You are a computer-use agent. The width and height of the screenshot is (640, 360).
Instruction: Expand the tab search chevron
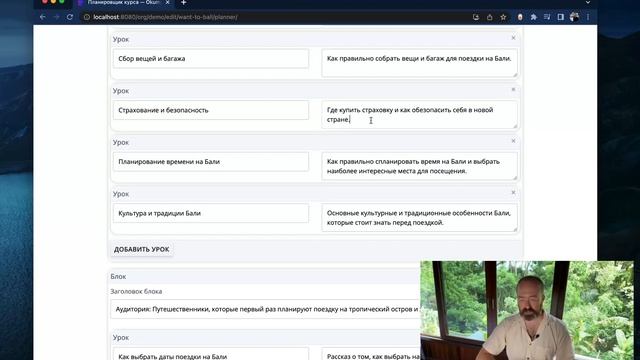pyautogui.click(x=588, y=2)
